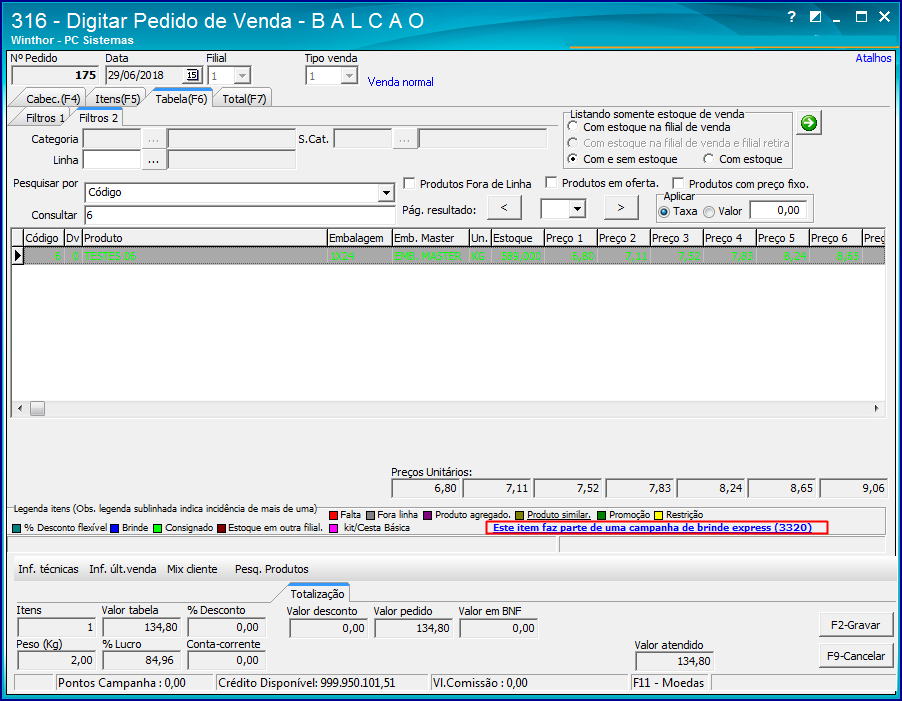Click the Aplicar value field 0,00
This screenshot has width=902, height=701.
point(778,211)
